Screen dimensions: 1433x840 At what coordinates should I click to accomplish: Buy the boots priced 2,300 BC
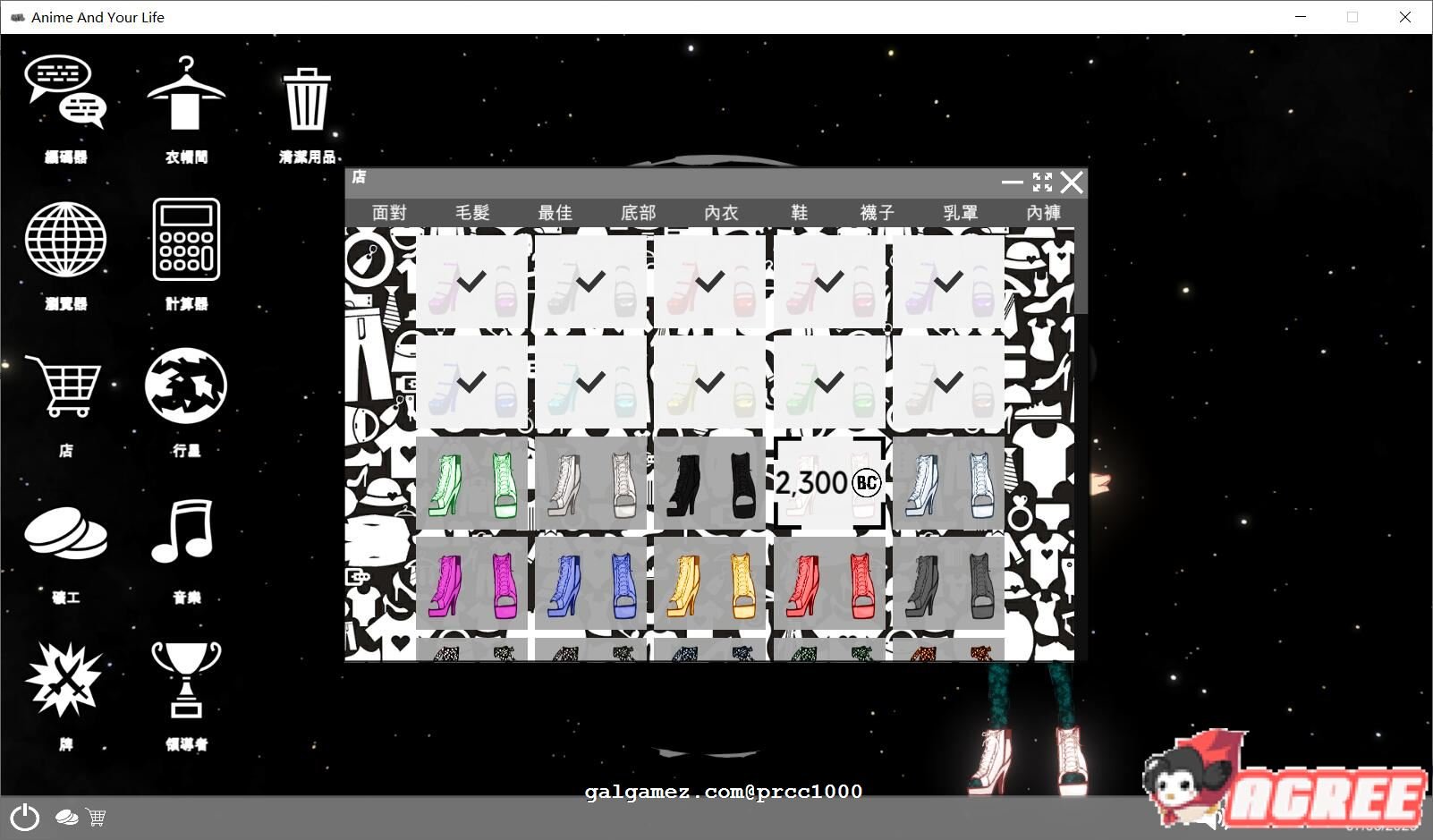tap(829, 483)
